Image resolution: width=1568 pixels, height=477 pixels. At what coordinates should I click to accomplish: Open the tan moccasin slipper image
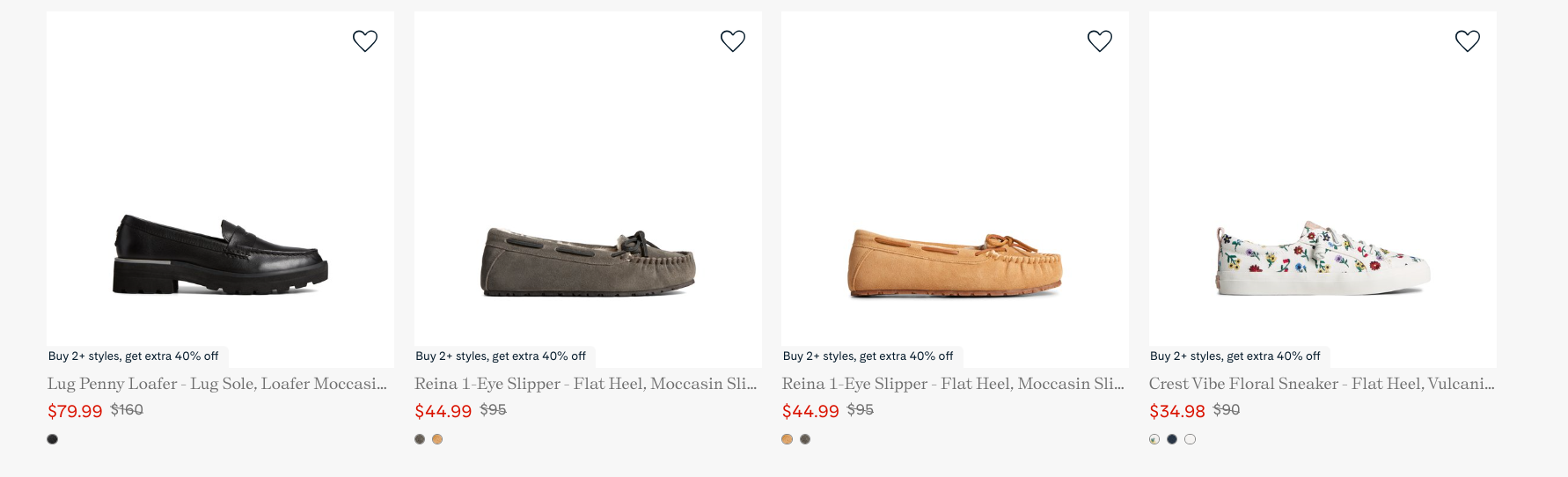coord(955,263)
